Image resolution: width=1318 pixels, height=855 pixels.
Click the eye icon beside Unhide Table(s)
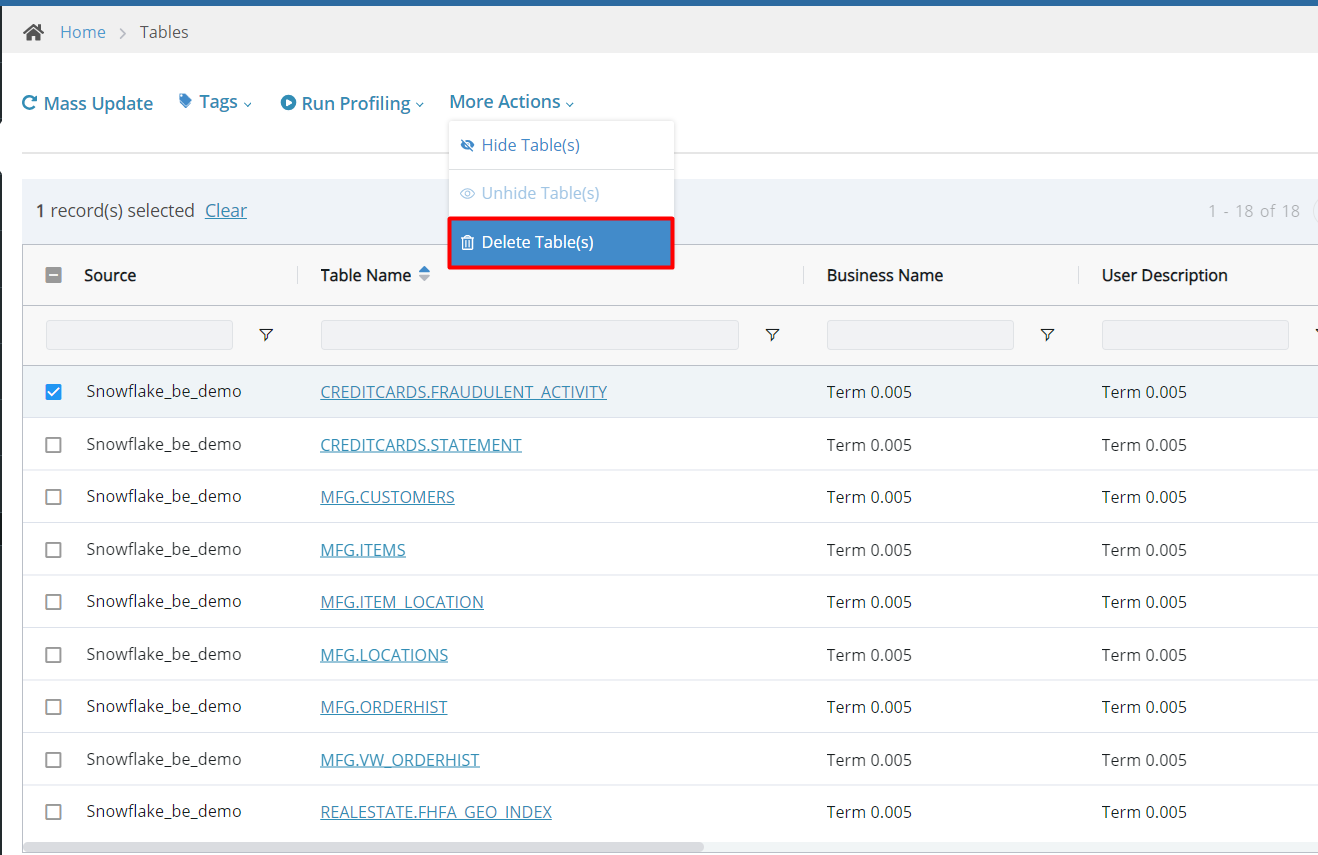(x=467, y=193)
